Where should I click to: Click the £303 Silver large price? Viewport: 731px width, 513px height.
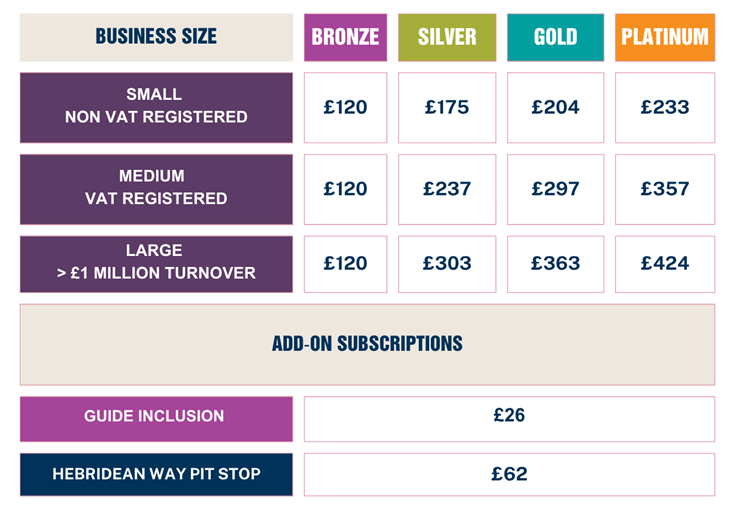[x=447, y=263]
